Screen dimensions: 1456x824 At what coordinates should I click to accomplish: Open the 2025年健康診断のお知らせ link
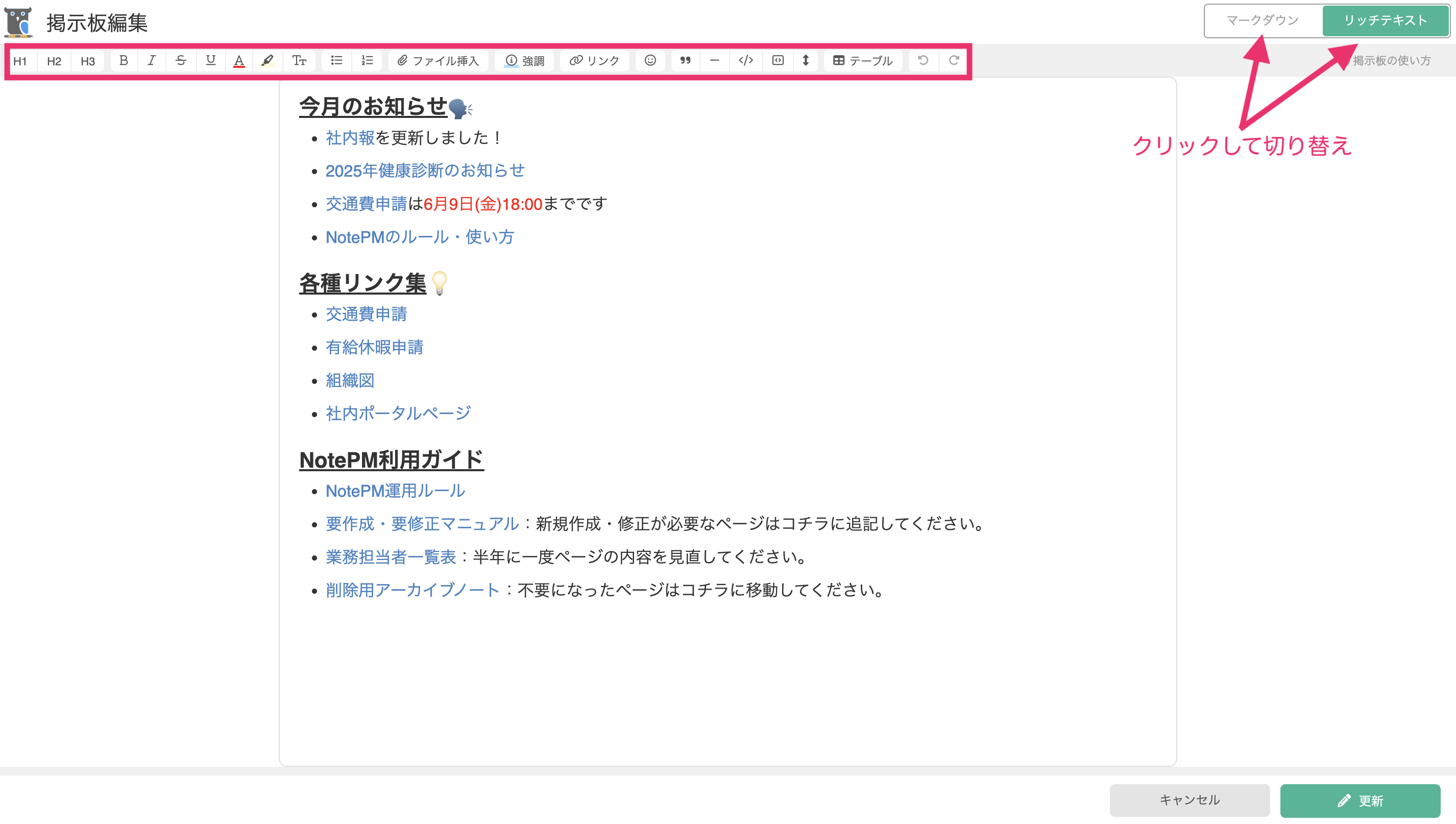[425, 171]
